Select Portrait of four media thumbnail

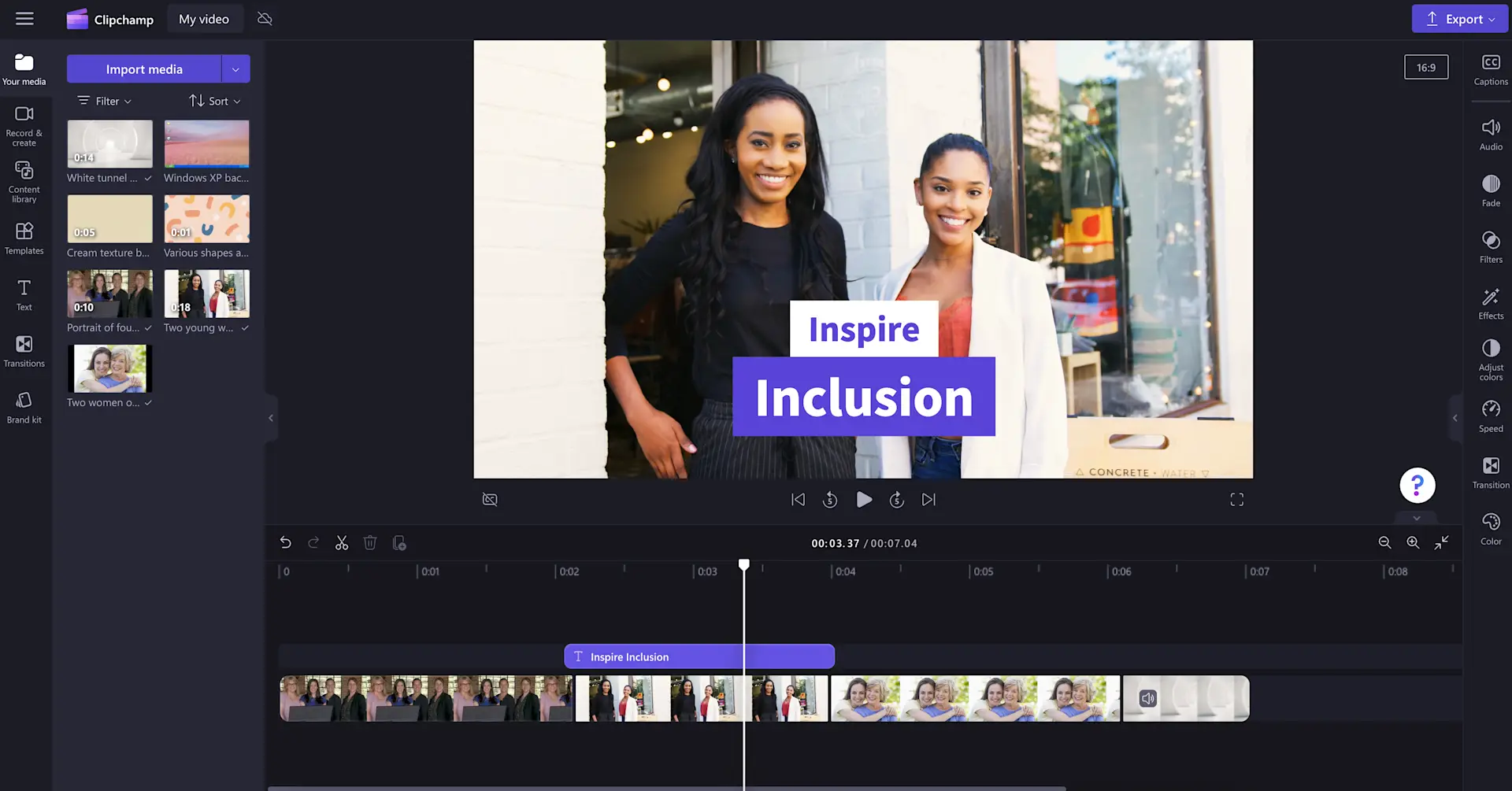tap(109, 294)
